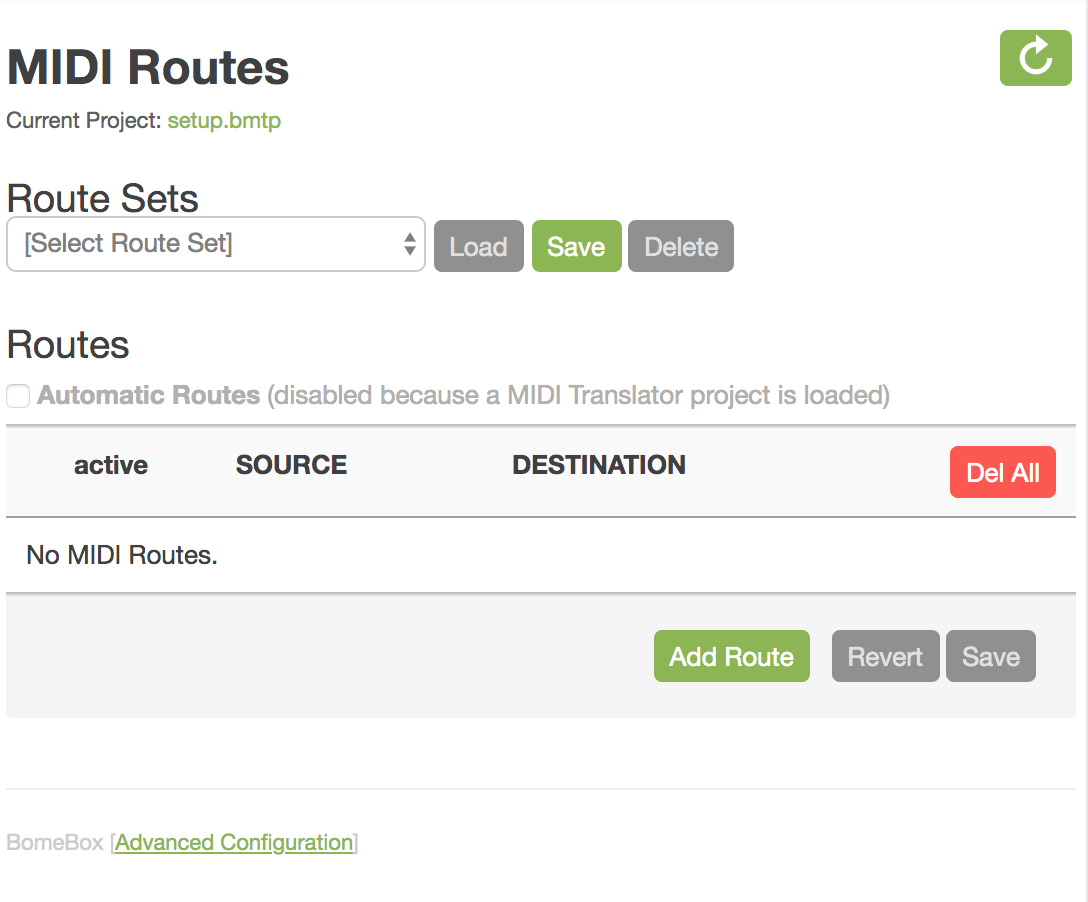Open the Advanced Configuration link
The image size is (1088, 902).
[x=234, y=842]
